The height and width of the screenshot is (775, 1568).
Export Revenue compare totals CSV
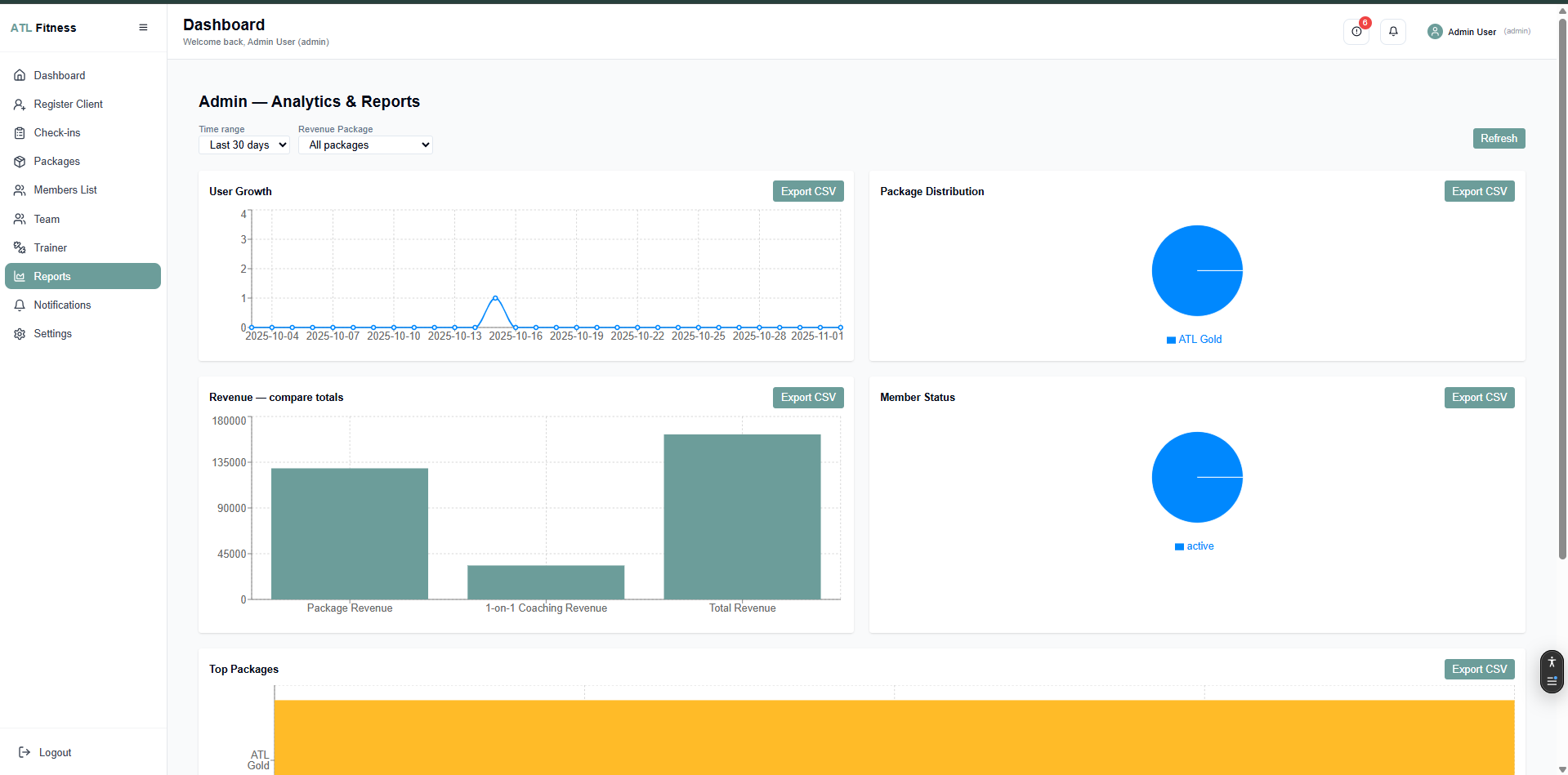[808, 398]
